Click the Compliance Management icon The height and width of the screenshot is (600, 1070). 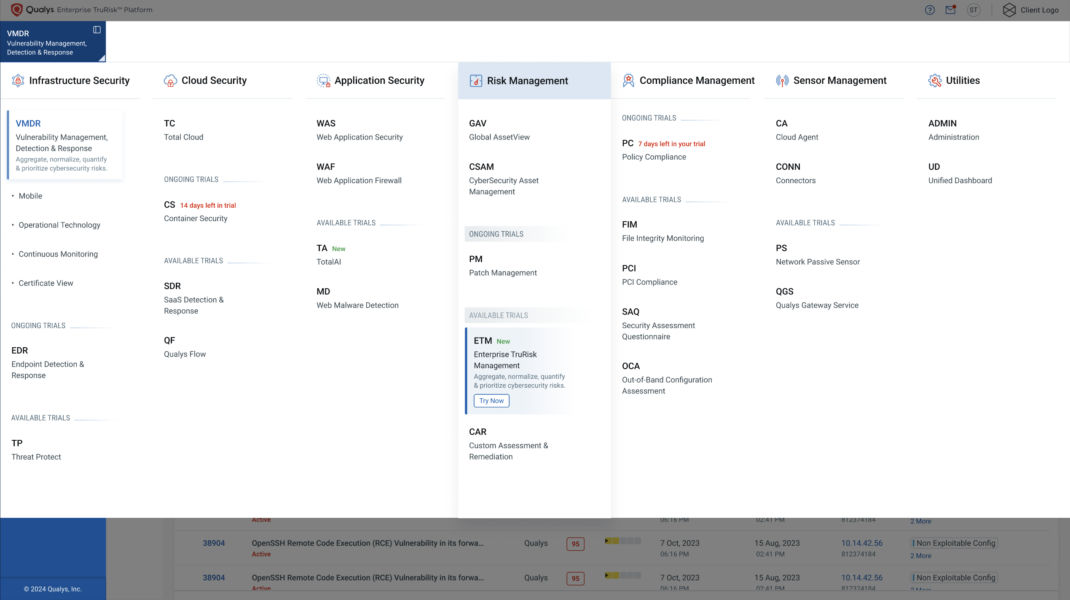[628, 80]
